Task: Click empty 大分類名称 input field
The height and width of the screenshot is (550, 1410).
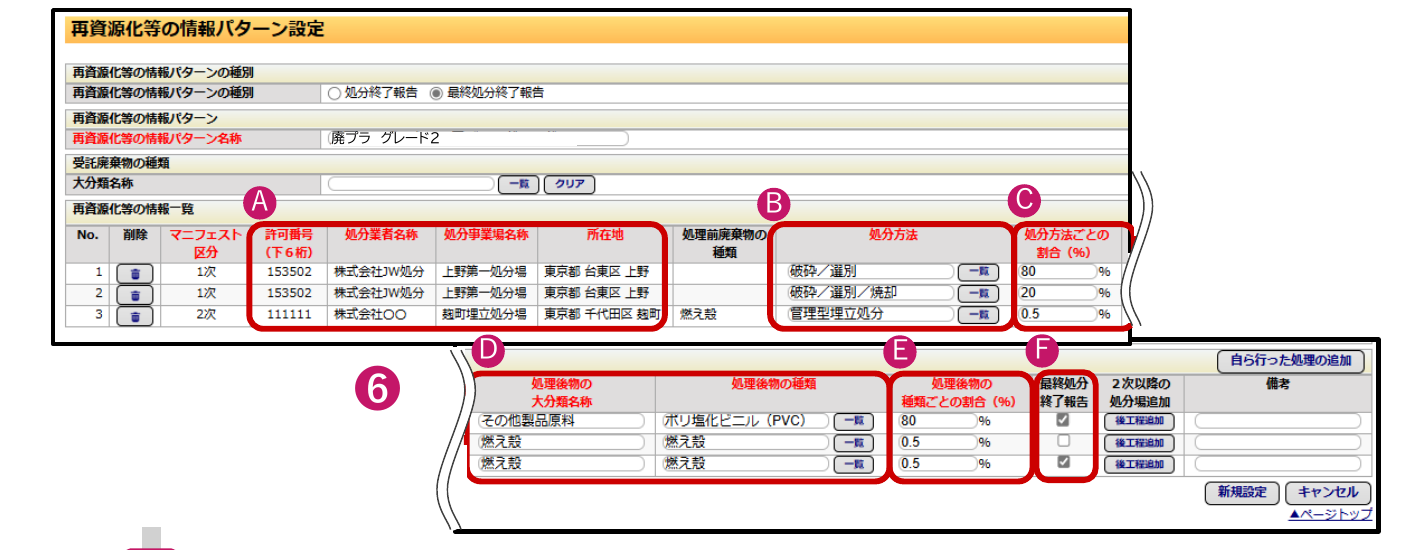Action: click(411, 184)
